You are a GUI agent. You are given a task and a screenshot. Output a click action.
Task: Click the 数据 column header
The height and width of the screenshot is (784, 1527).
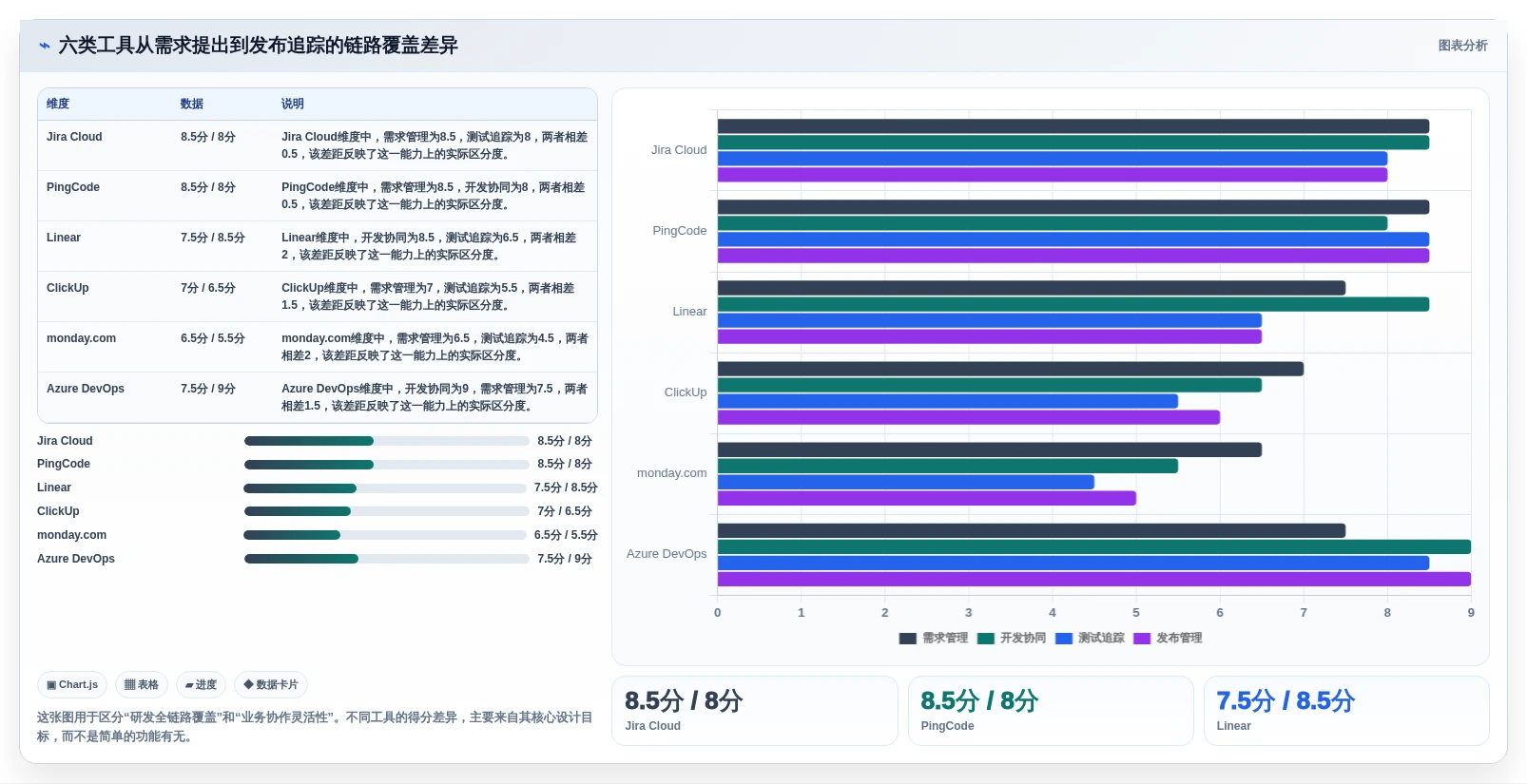(192, 104)
